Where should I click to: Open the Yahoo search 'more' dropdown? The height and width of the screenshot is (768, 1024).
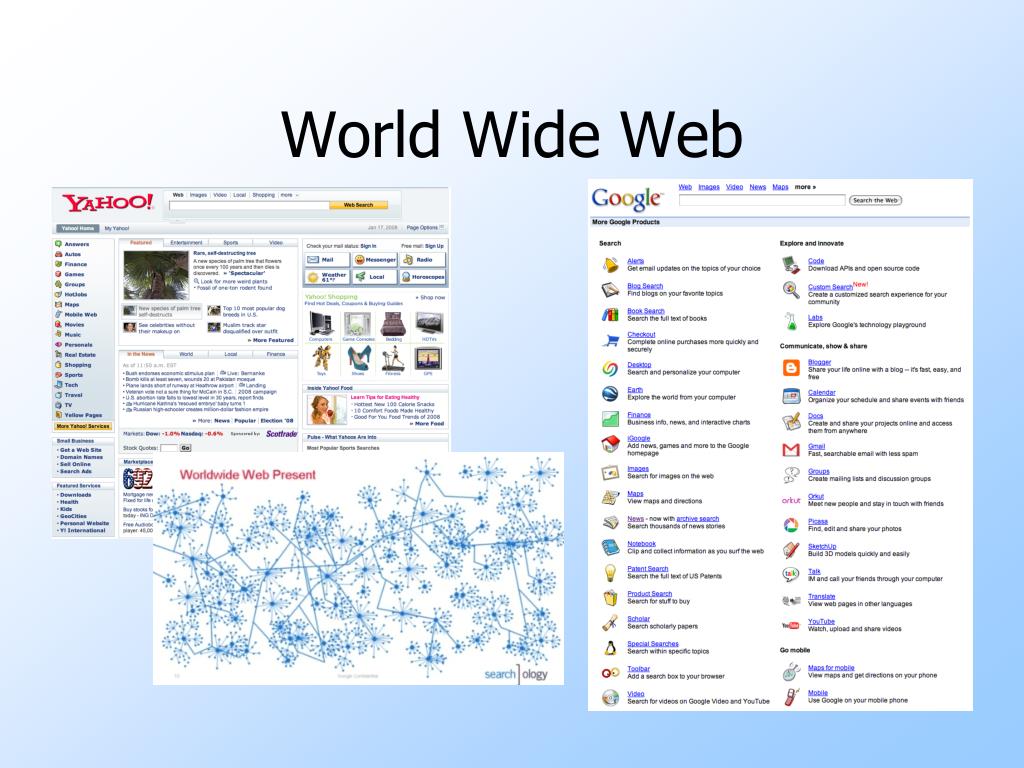[289, 195]
